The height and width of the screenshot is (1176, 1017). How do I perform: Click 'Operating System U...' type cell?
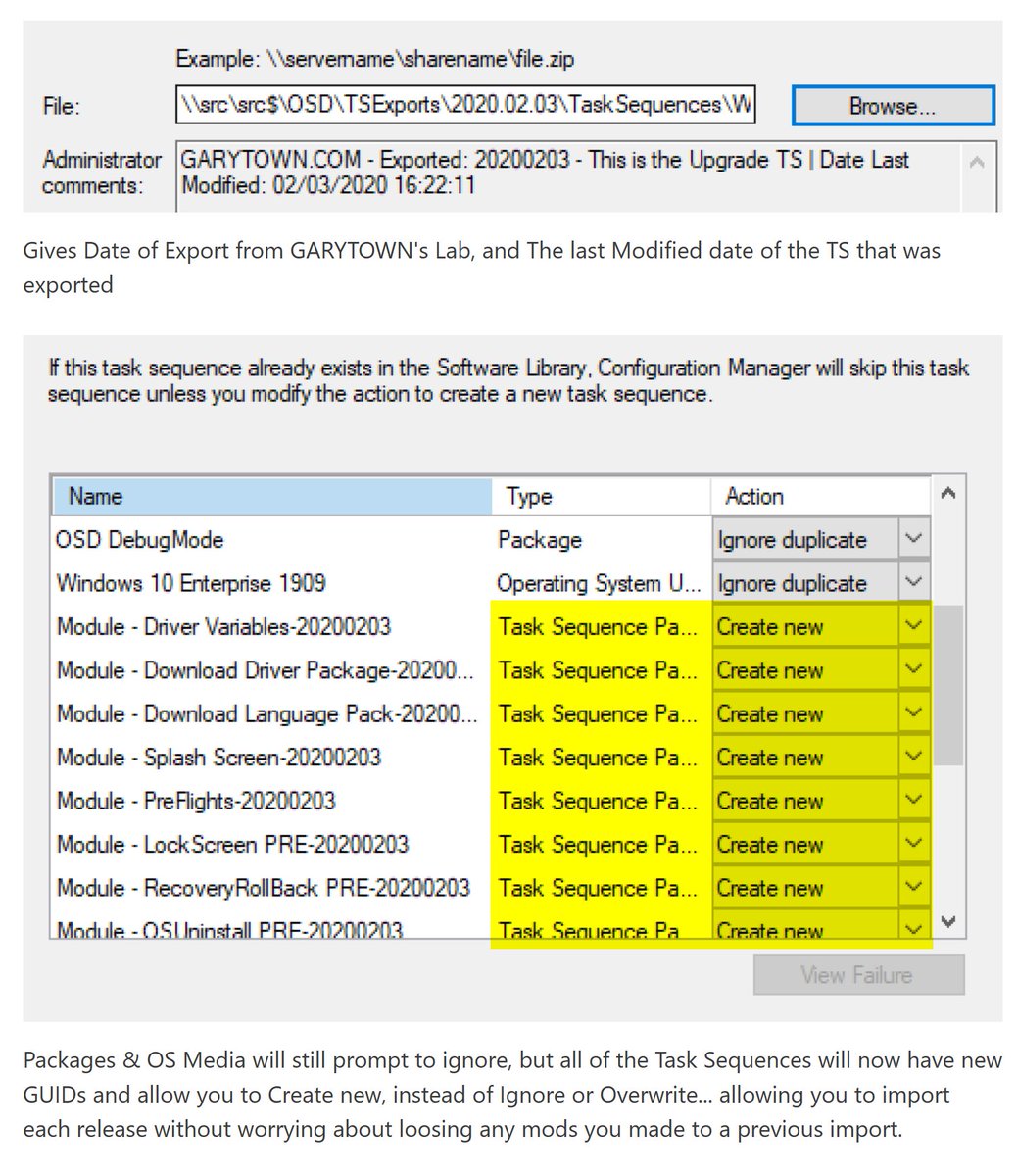599,583
